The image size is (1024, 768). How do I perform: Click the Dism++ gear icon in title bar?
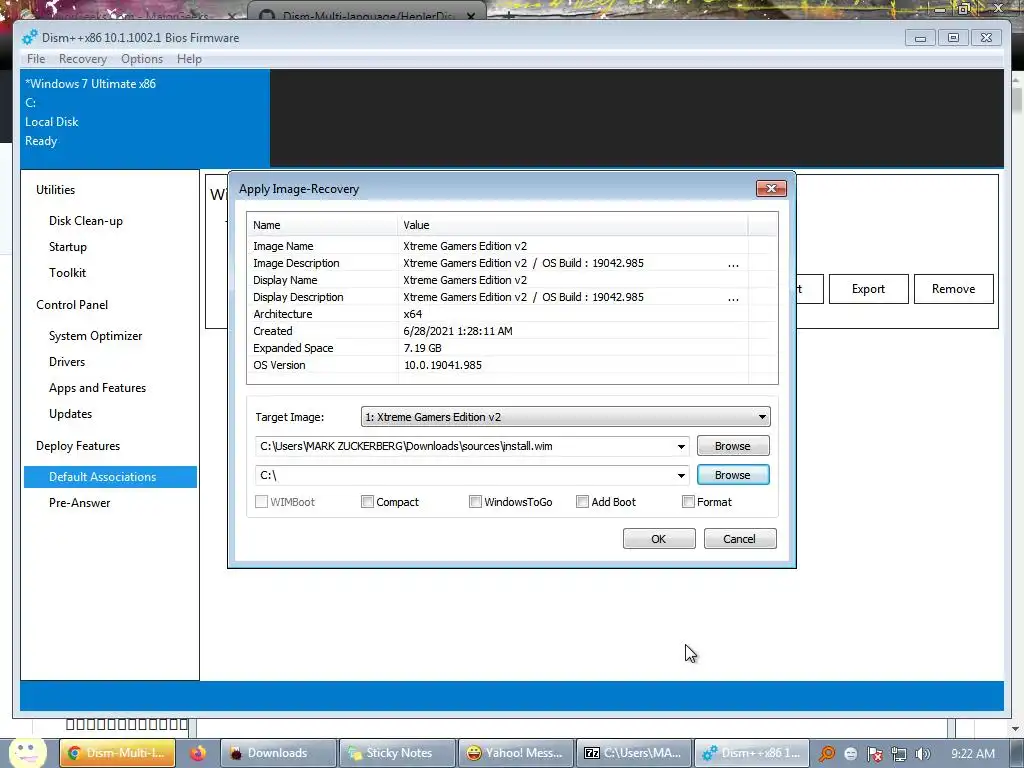[29, 37]
